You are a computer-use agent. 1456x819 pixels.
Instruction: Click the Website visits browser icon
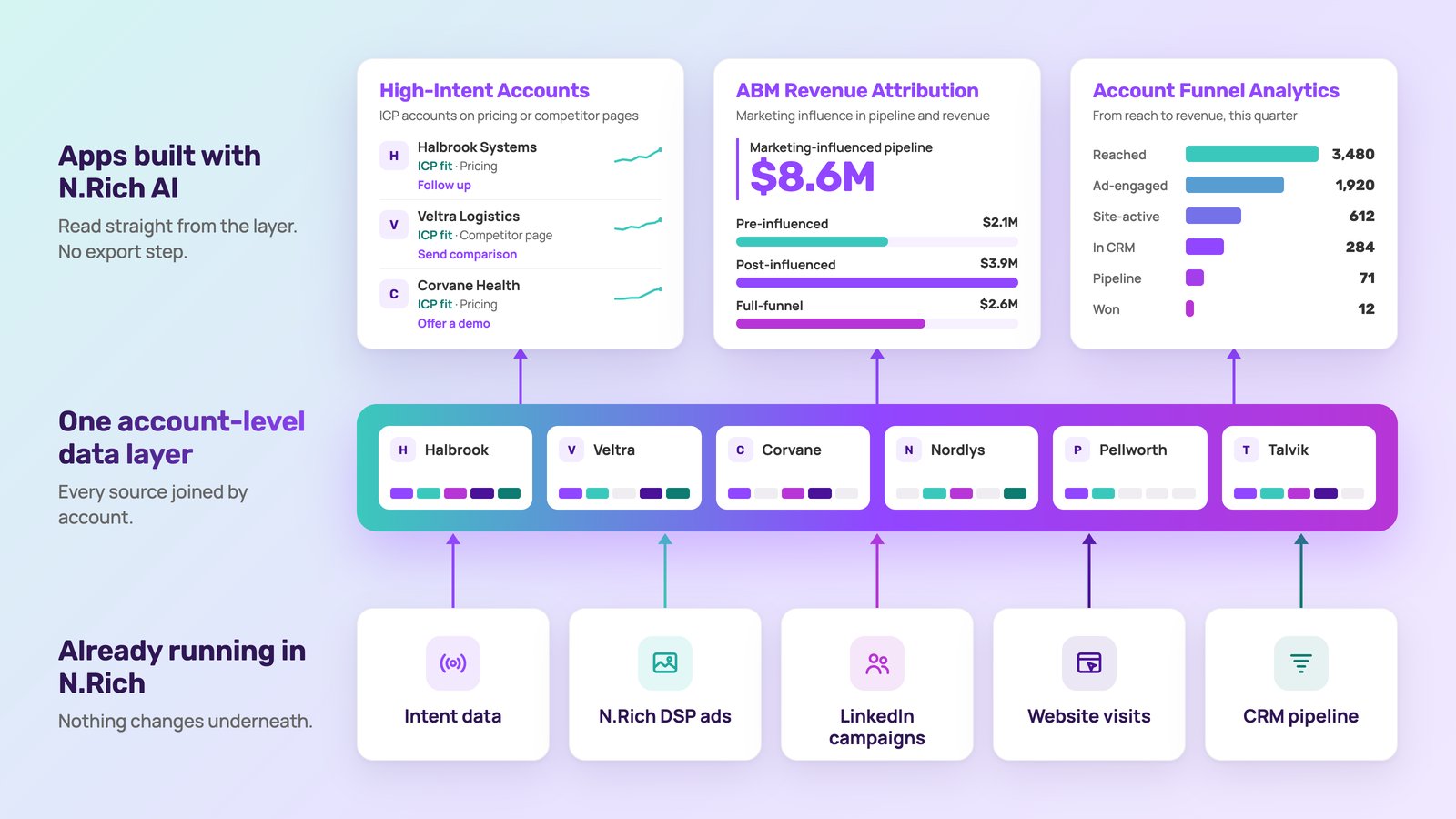click(1089, 663)
